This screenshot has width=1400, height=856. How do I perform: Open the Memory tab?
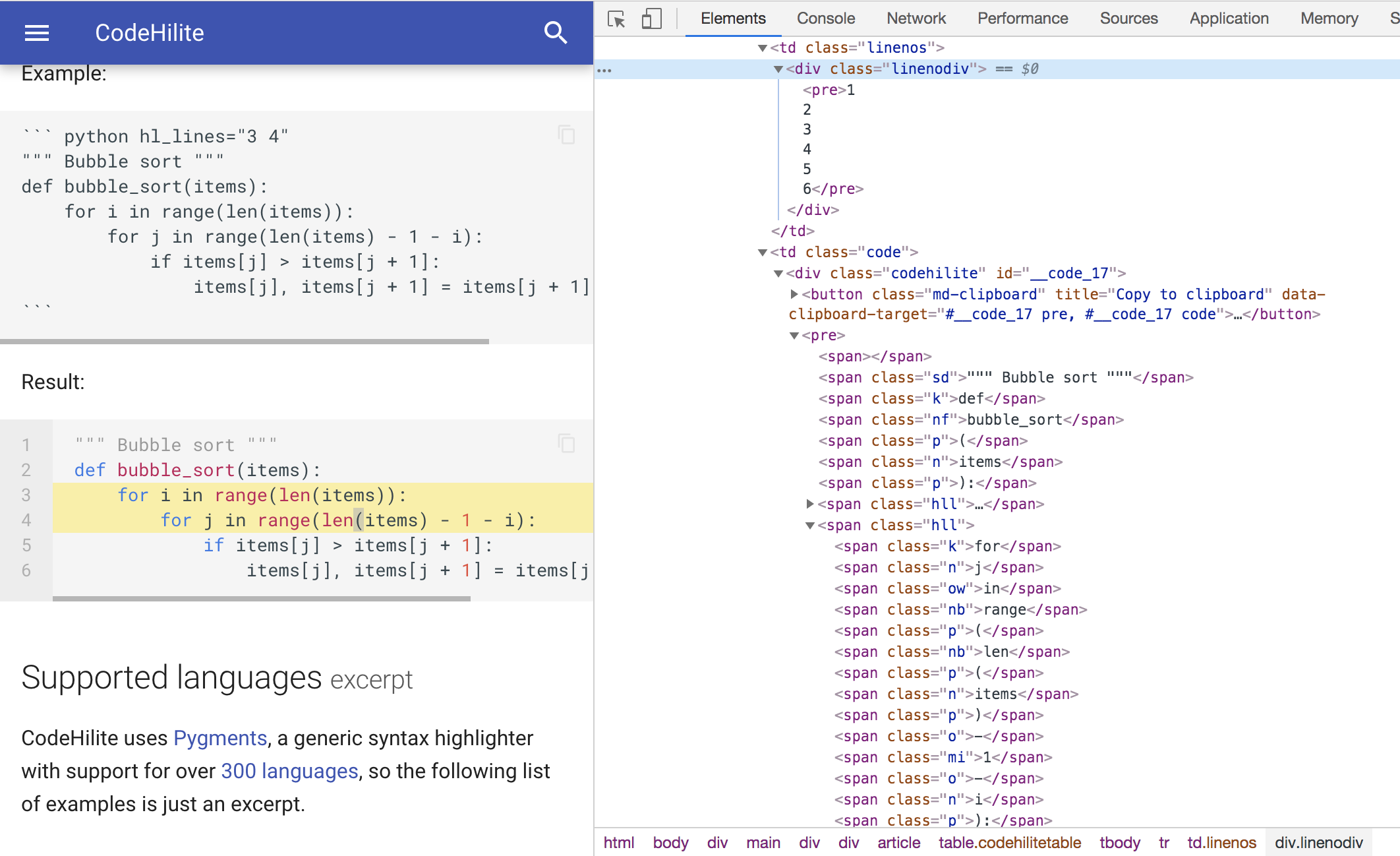[1328, 18]
